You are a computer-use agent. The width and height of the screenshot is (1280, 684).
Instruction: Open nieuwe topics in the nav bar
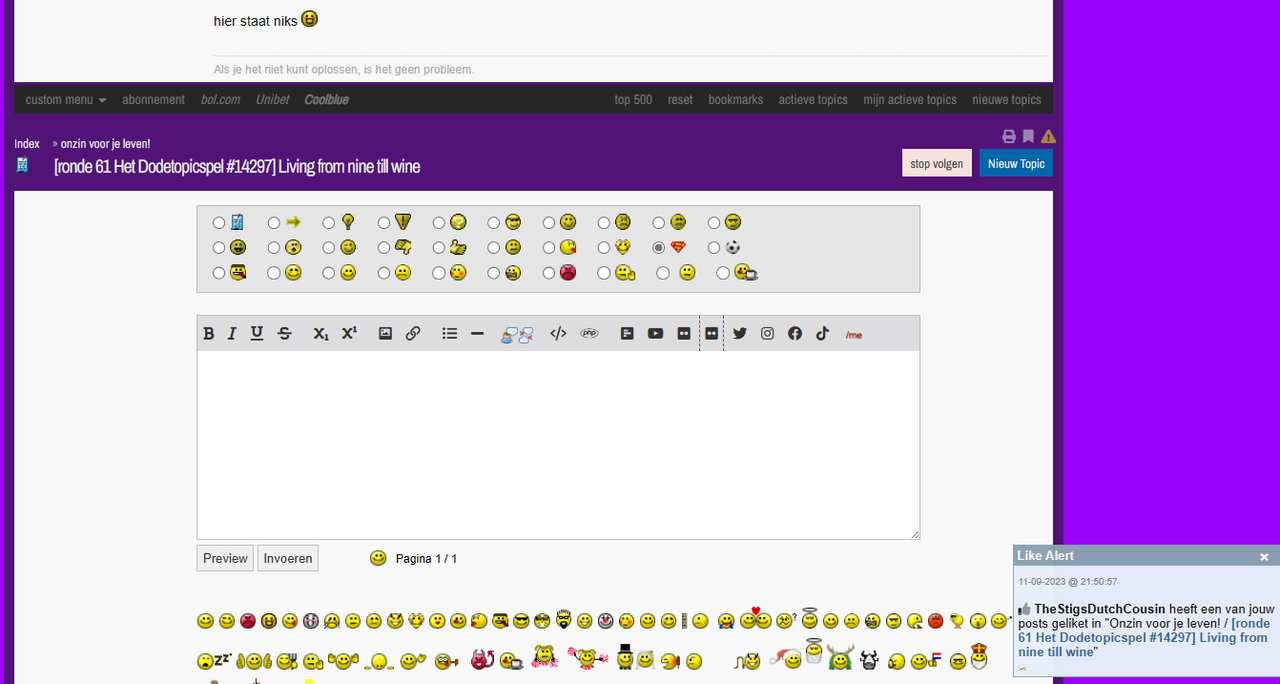click(x=1007, y=100)
